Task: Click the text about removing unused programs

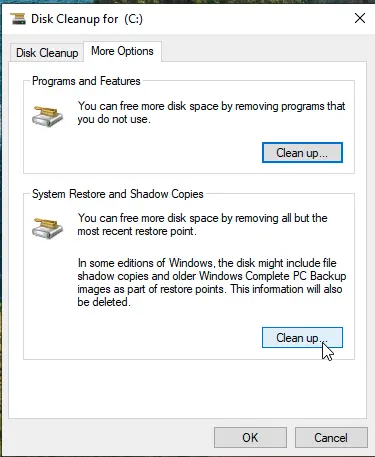Action: coord(211,112)
